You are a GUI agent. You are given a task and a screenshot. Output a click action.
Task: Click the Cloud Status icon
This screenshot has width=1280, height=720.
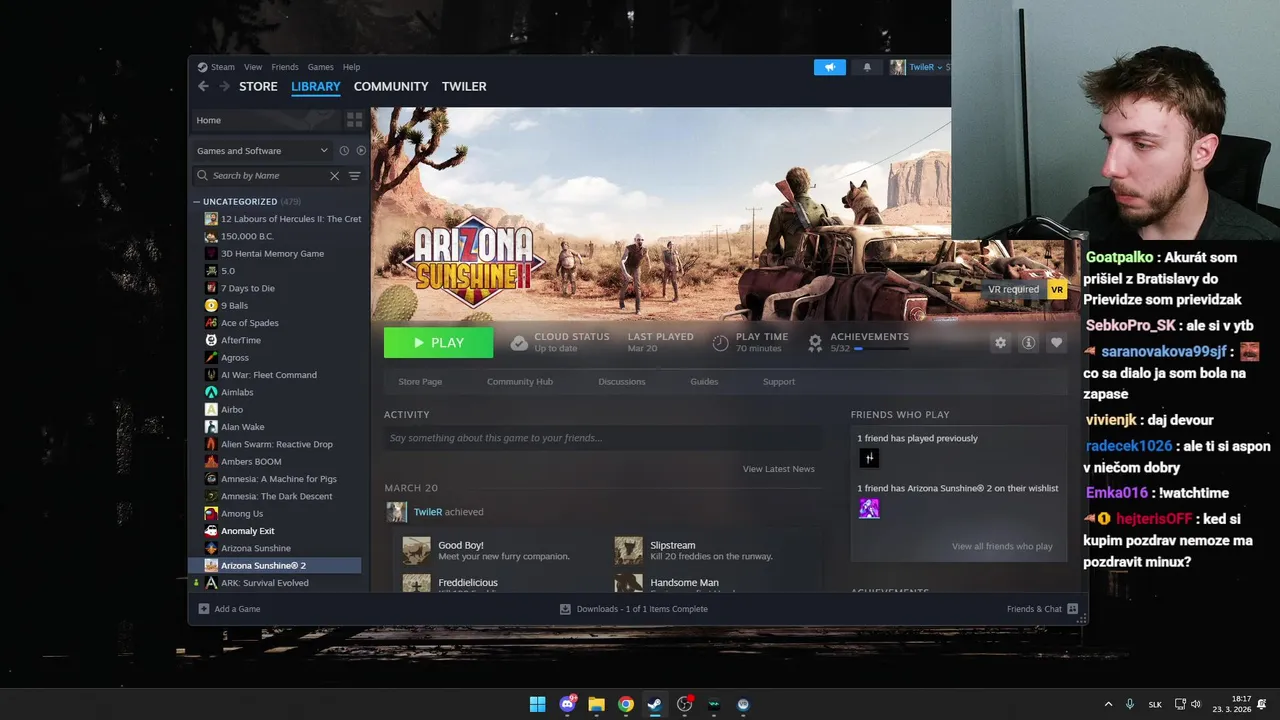click(x=518, y=343)
